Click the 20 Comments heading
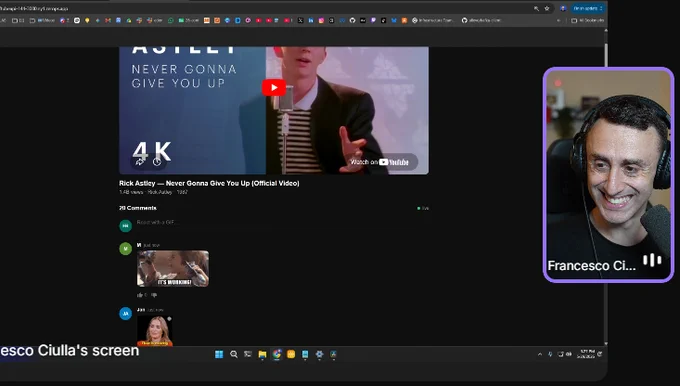This screenshot has height=386, width=680. [x=138, y=208]
